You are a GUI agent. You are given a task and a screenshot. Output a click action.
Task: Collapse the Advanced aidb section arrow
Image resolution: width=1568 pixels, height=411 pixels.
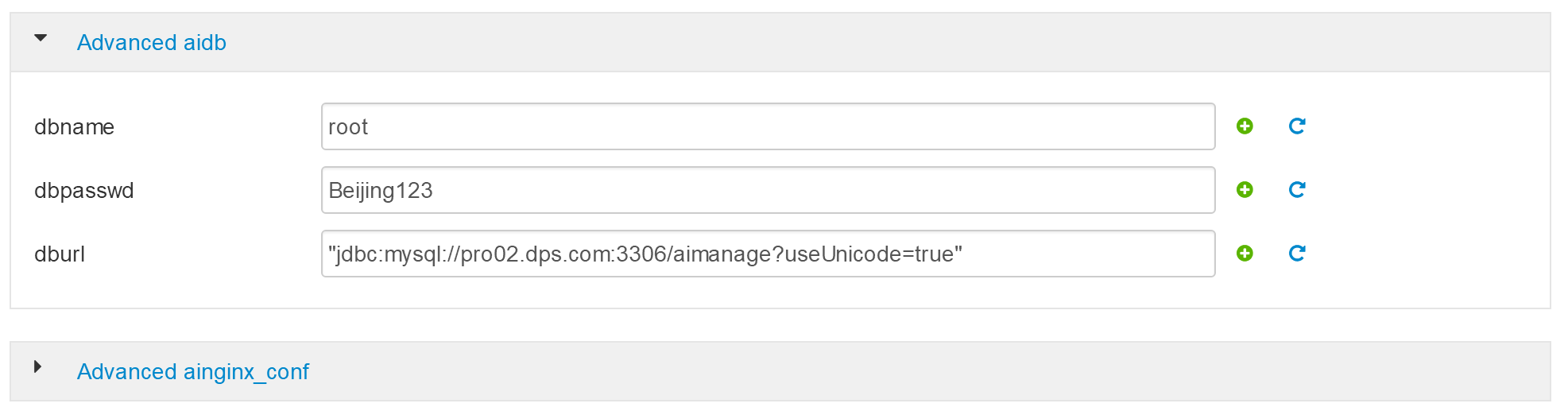coord(41,38)
